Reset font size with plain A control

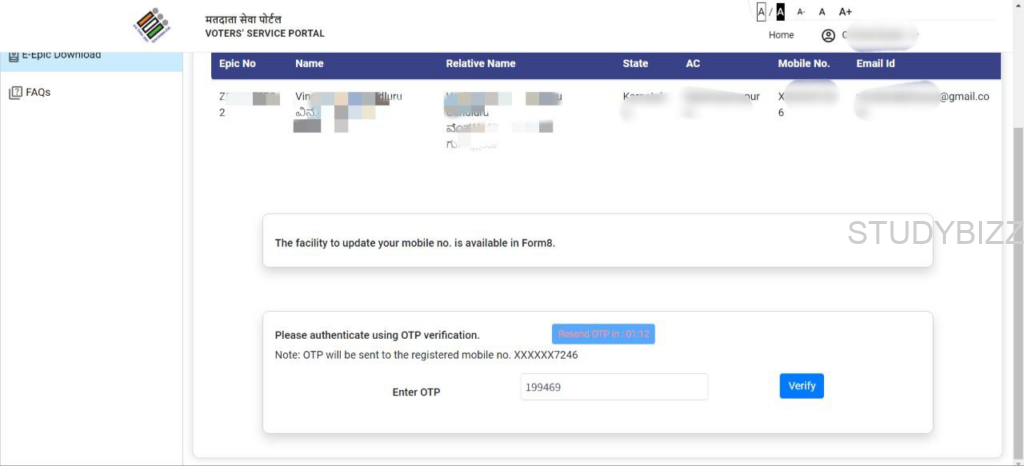822,12
